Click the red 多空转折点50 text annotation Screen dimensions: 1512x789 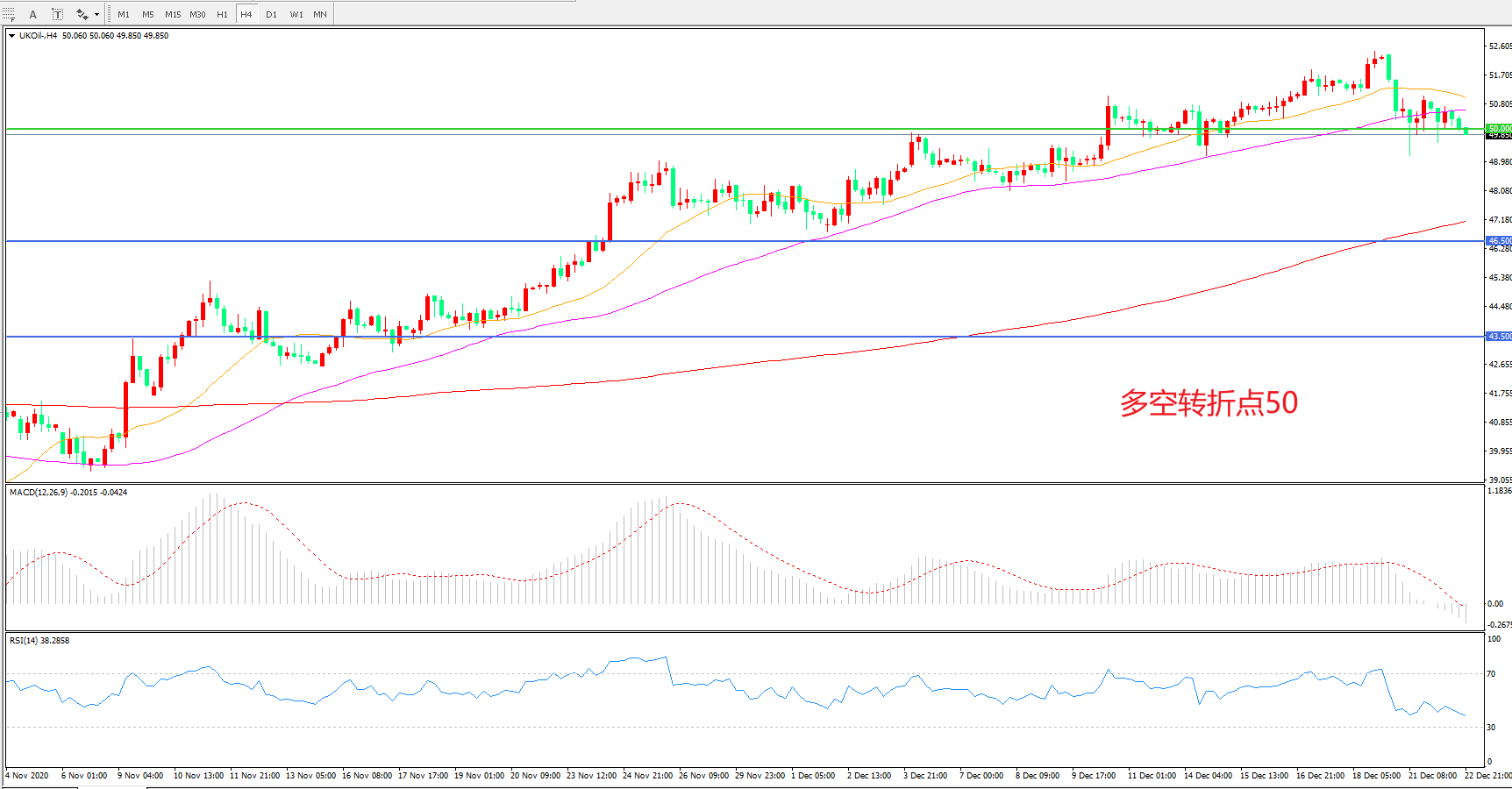1209,403
